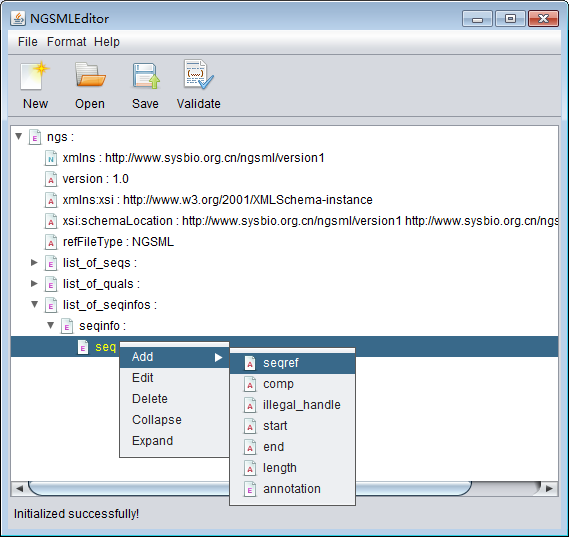The height and width of the screenshot is (537, 569).
Task: Select the seqref attribute icon in submenu
Action: click(250, 363)
